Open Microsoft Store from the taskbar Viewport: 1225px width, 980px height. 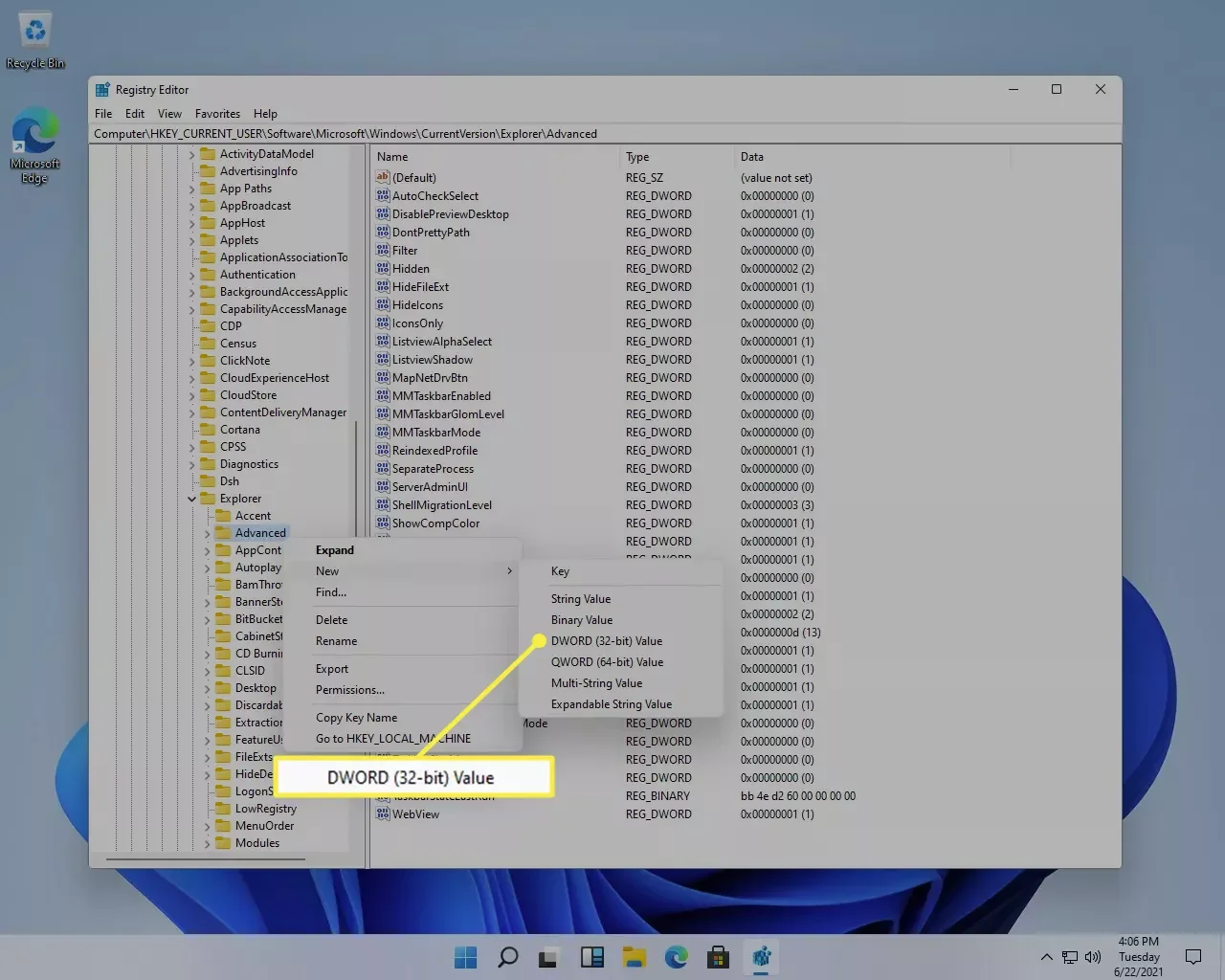719,957
